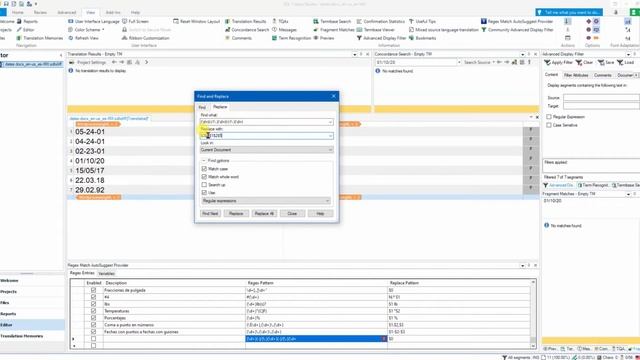The image size is (640, 360).
Task: Open the Find what dropdown history
Action: pos(330,122)
